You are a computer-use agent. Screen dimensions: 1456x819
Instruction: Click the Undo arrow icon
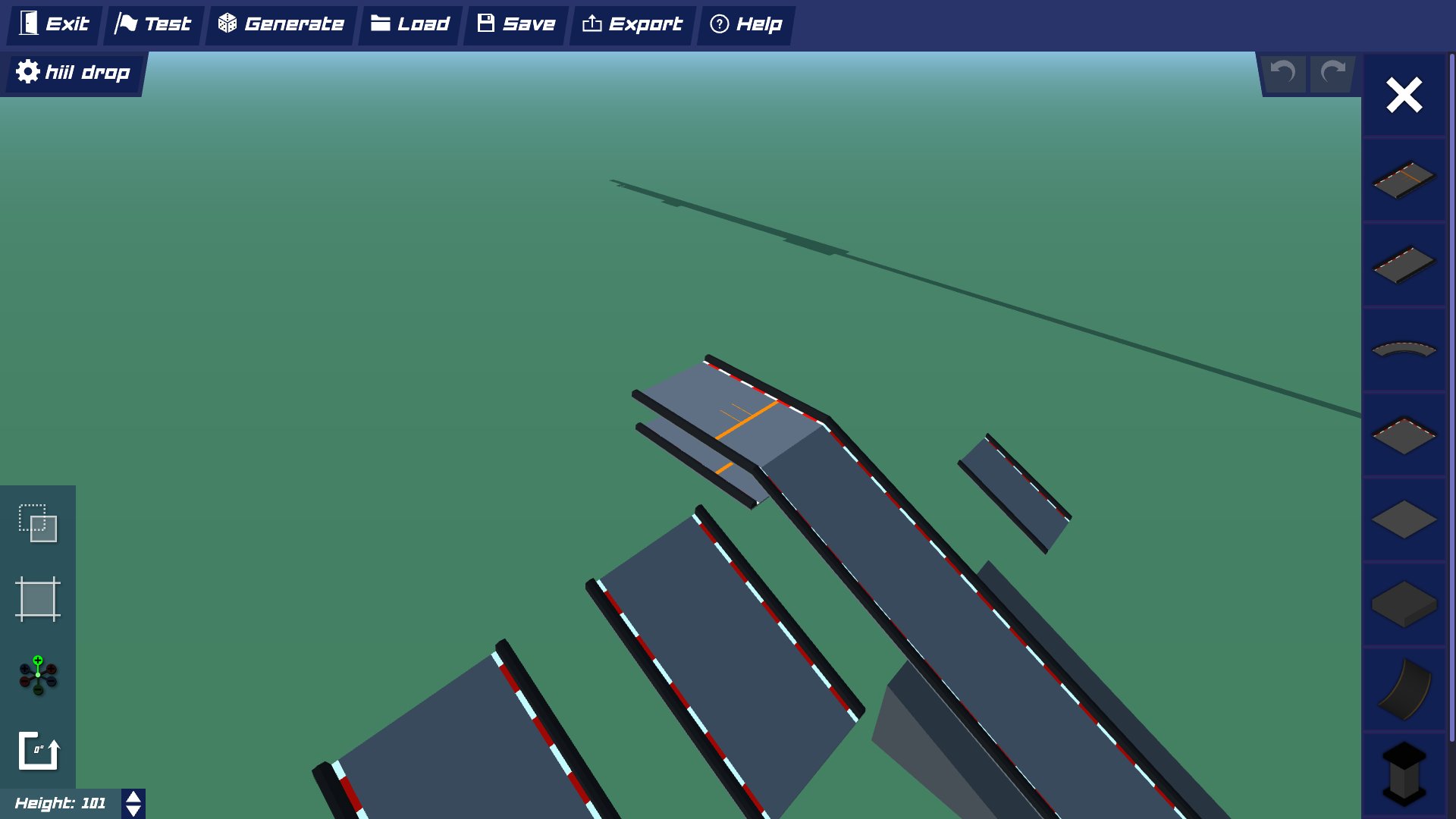tap(1282, 73)
